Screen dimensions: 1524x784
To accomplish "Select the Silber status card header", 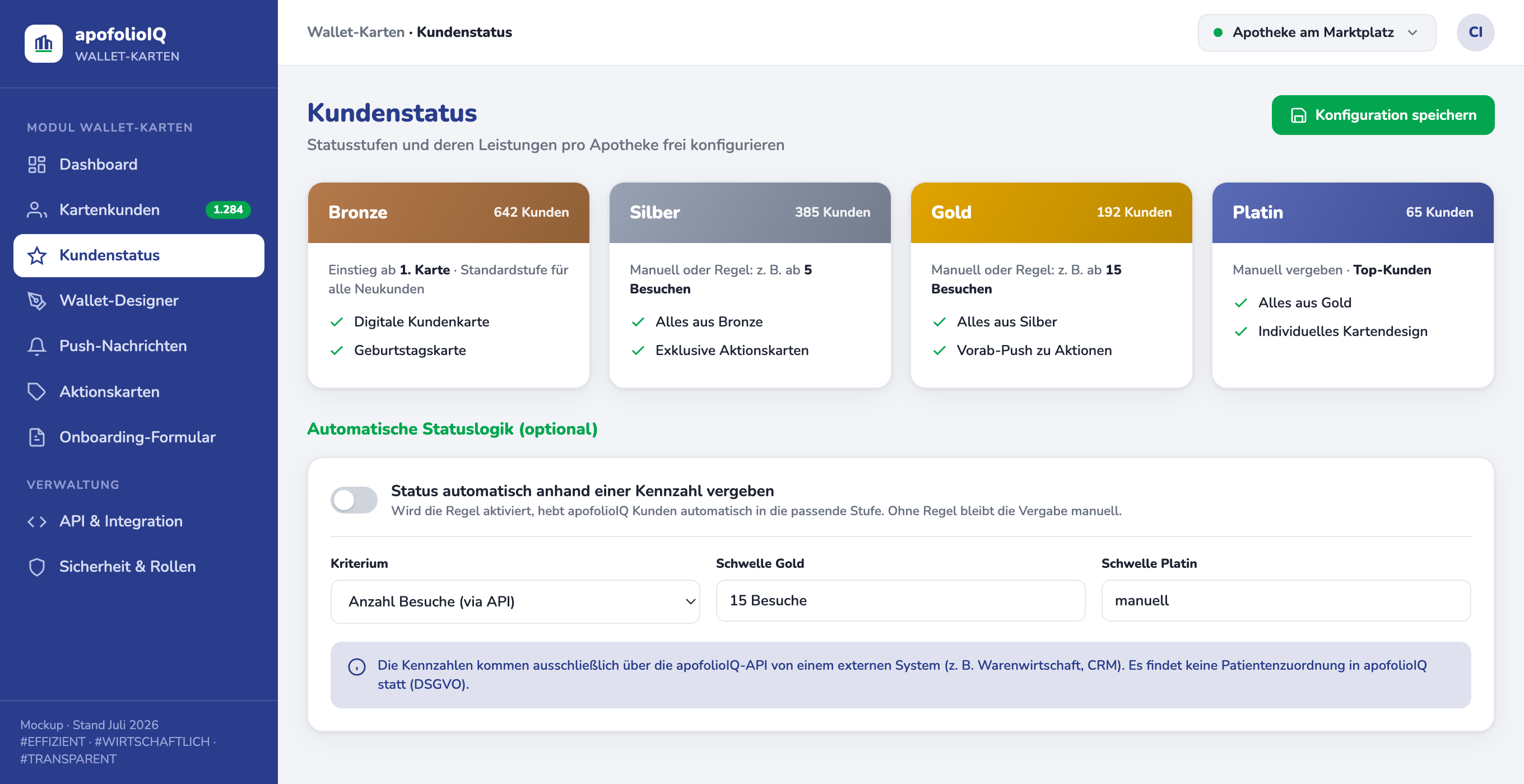I will point(750,212).
